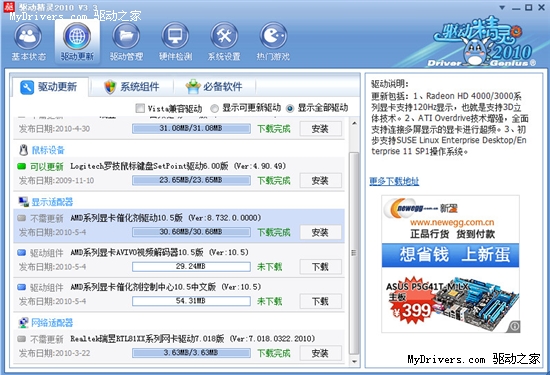Image resolution: width=550 pixels, height=375 pixels.
Task: Click gray status icon for Realtek网卡驱动
Action: 21,339
